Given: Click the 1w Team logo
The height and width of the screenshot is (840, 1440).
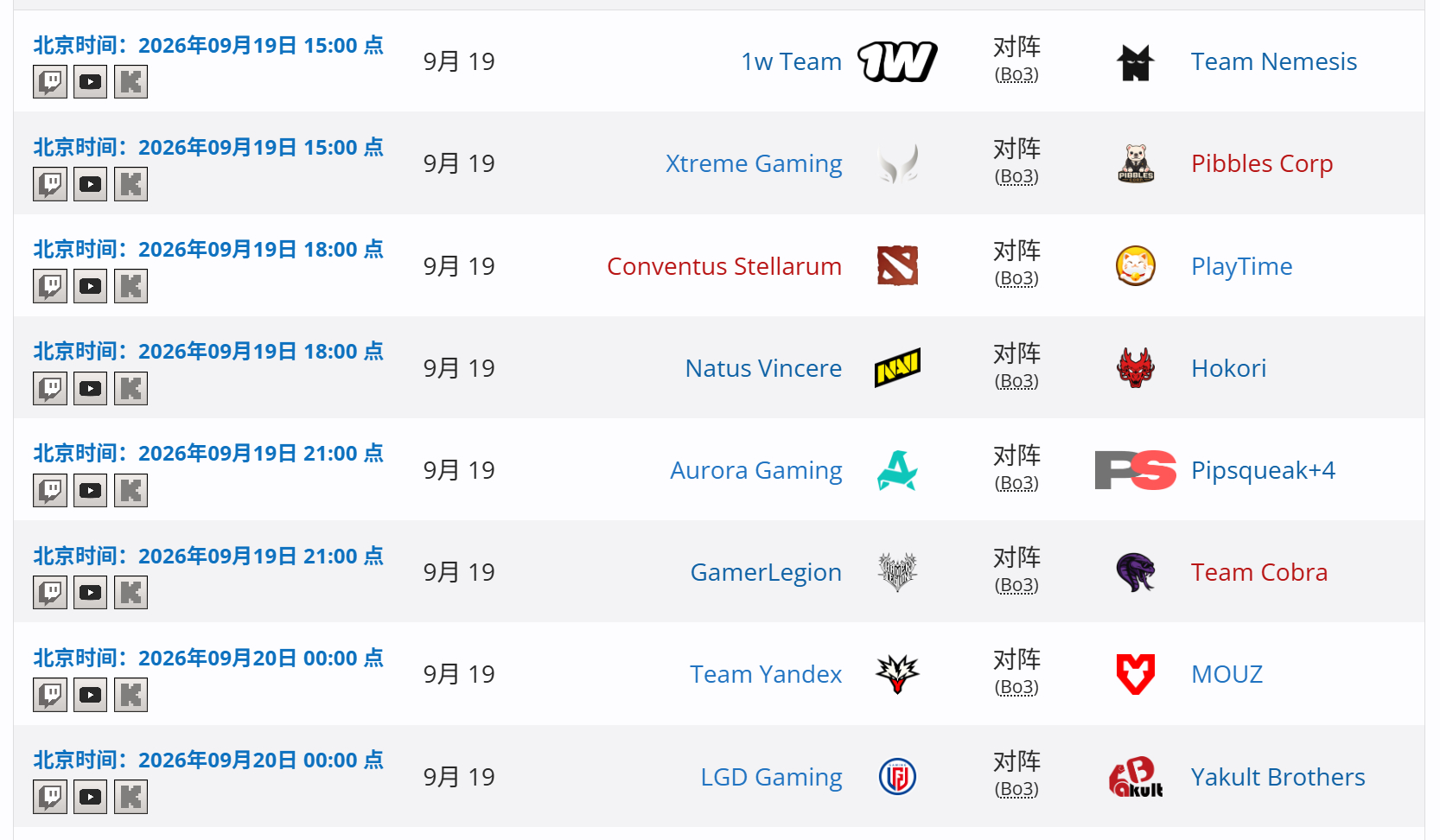Looking at the screenshot, I should pos(897,61).
